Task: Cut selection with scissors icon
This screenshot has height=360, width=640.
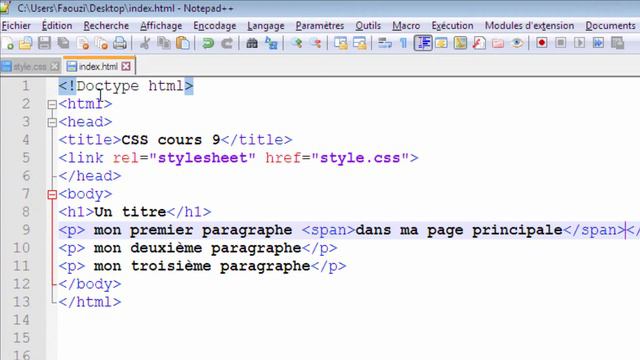Action: point(144,43)
